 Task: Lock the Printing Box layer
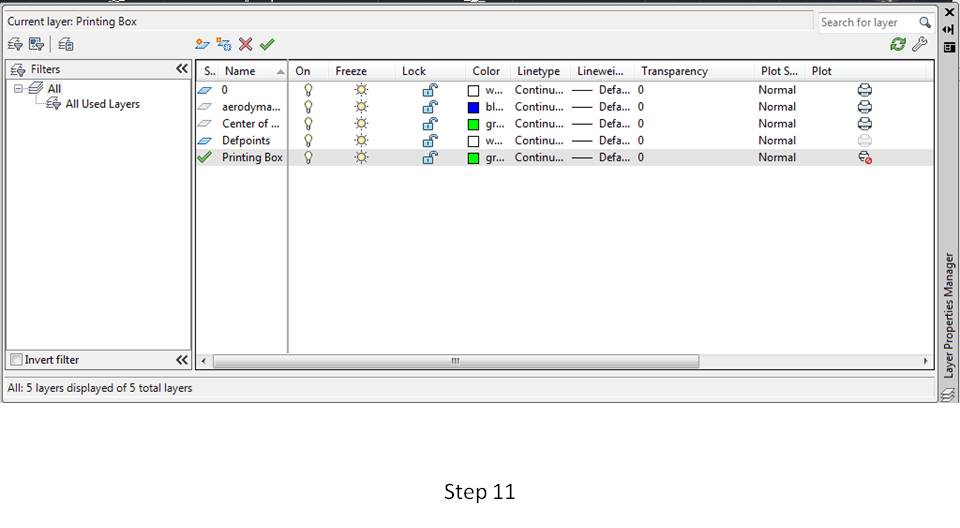(430, 157)
